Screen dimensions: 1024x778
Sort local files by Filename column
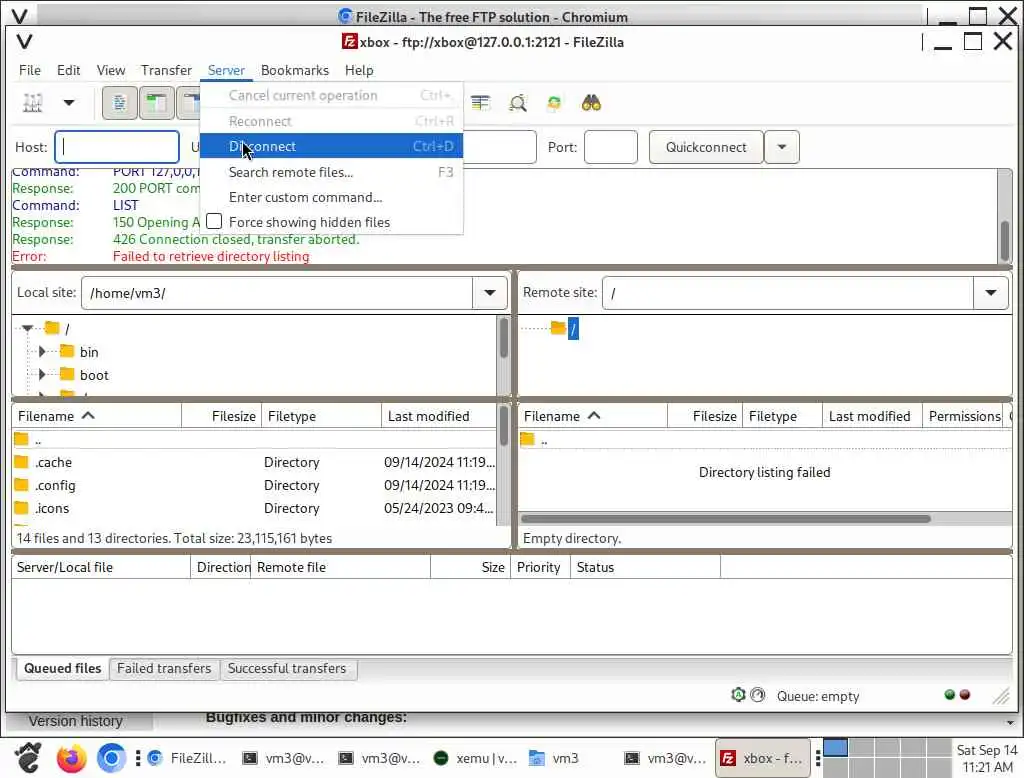97,416
